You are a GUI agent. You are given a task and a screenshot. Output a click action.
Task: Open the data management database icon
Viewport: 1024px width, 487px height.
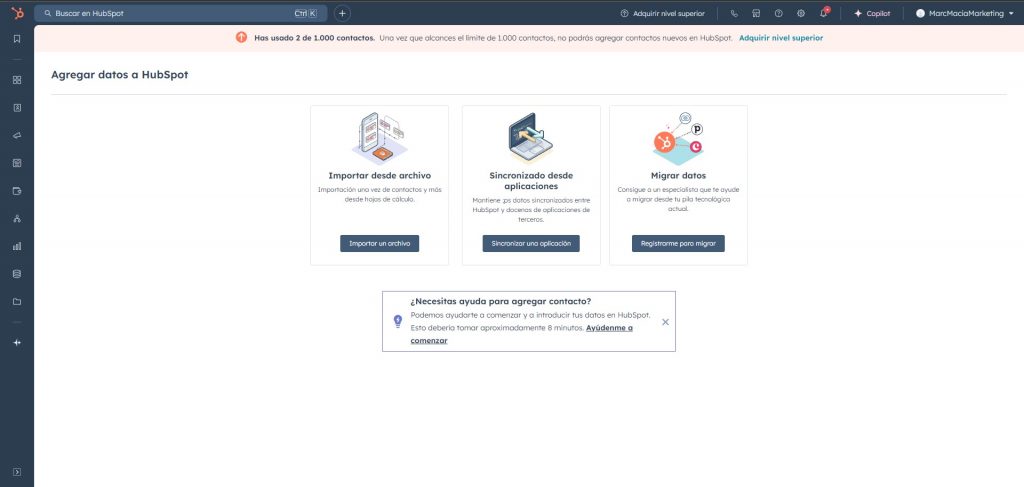(x=17, y=273)
